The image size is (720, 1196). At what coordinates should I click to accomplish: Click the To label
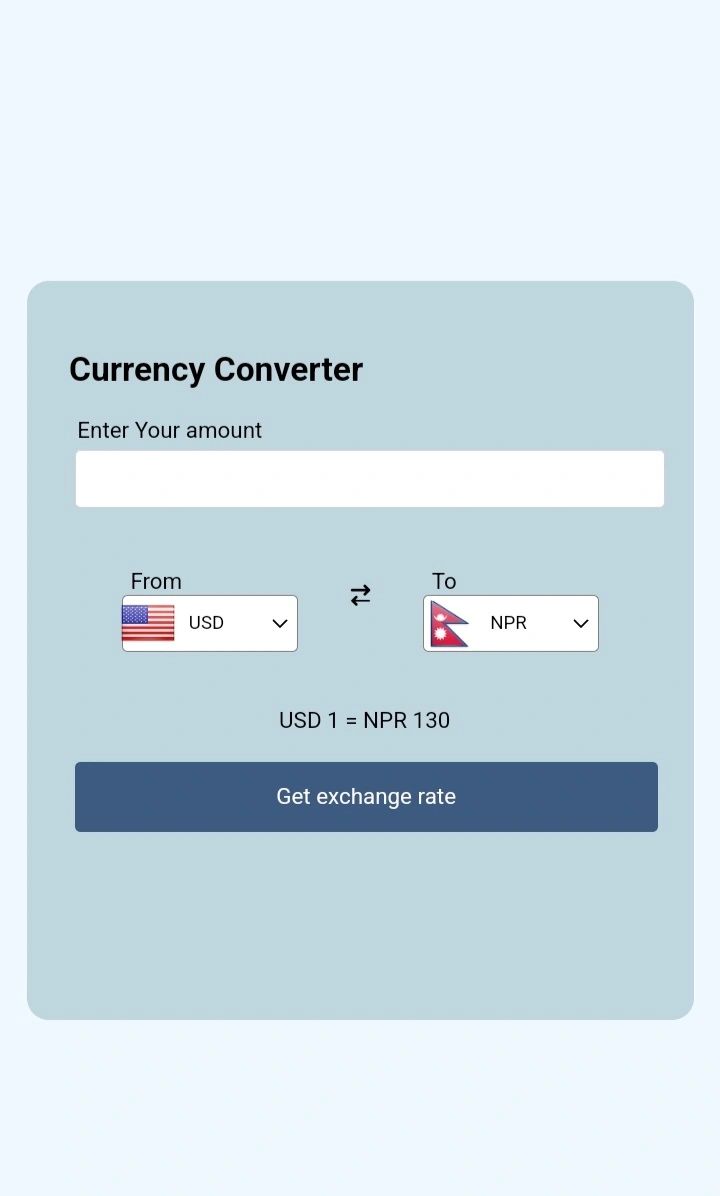pyautogui.click(x=444, y=581)
